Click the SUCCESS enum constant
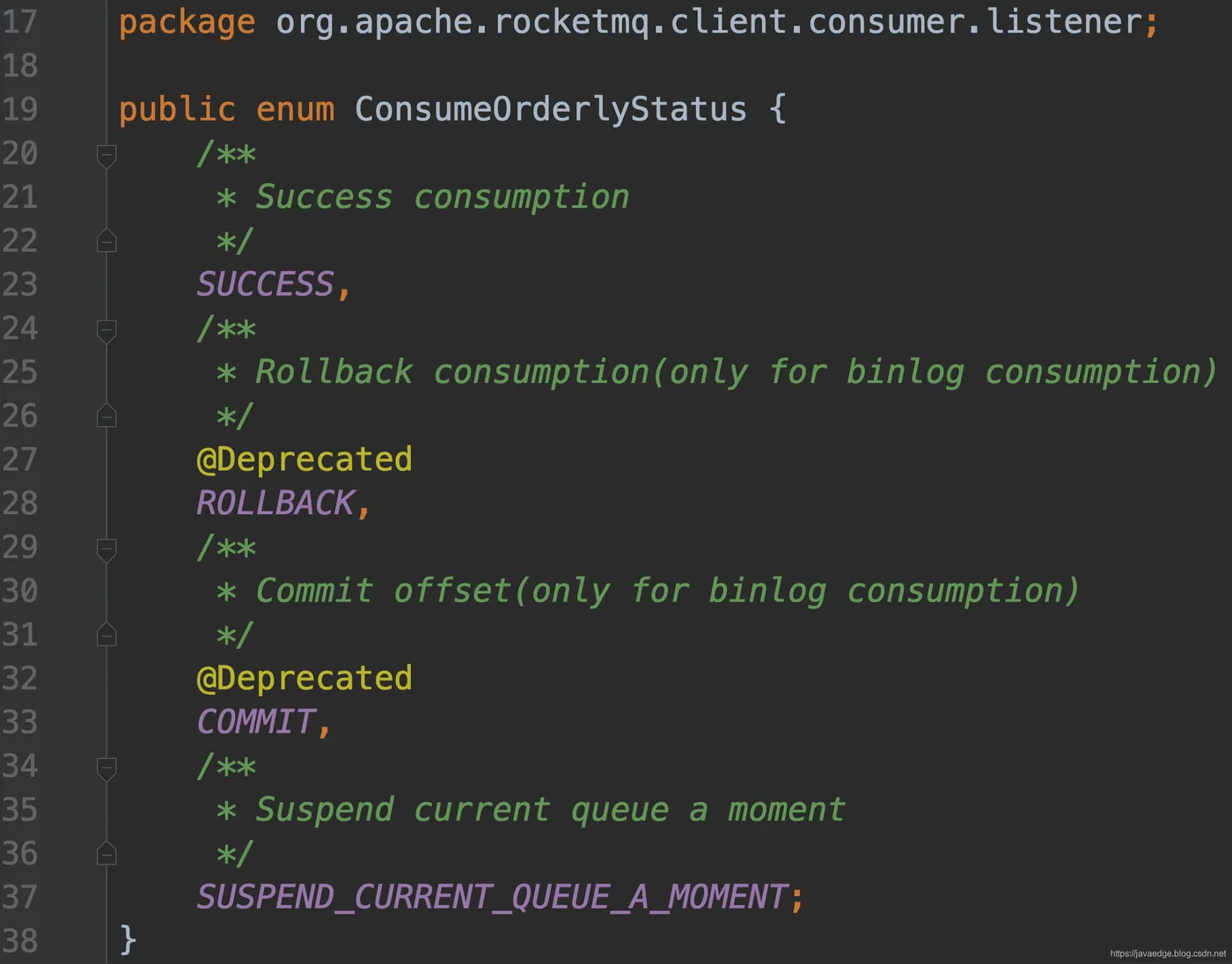 [265, 284]
